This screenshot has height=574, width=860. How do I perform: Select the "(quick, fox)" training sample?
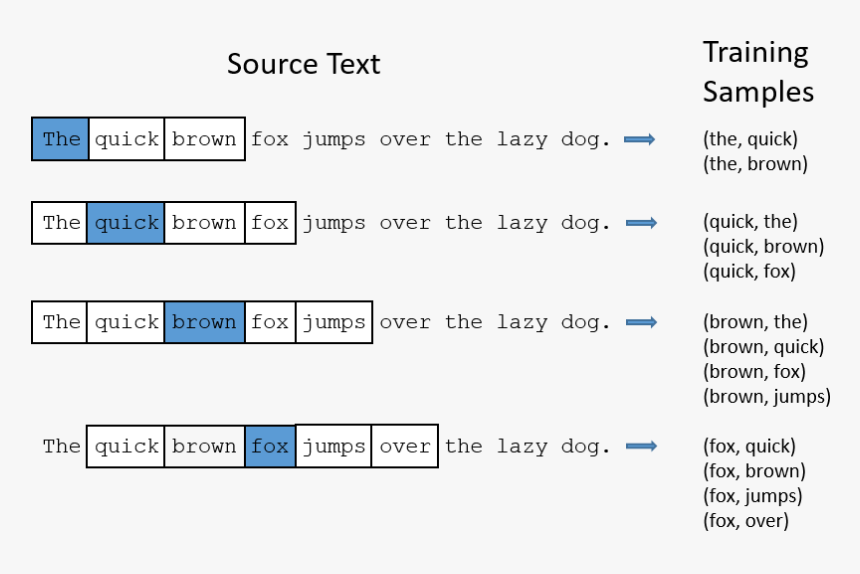click(x=750, y=271)
